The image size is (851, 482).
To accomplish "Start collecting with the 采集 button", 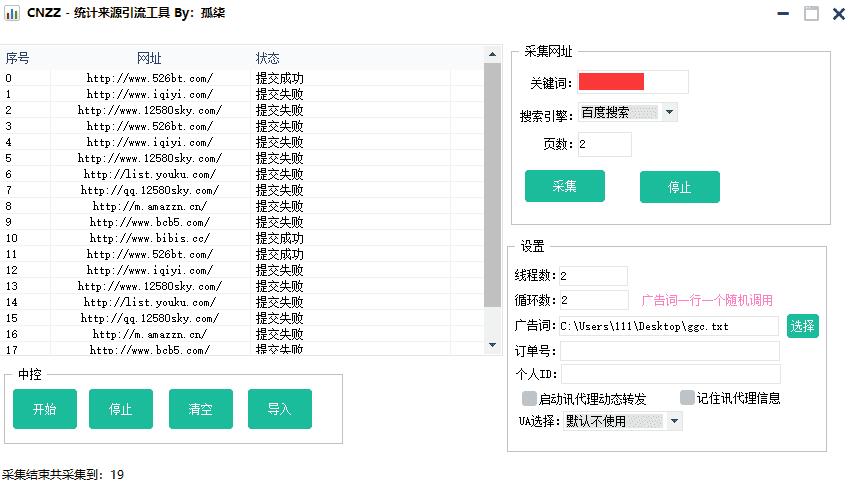I will [564, 186].
